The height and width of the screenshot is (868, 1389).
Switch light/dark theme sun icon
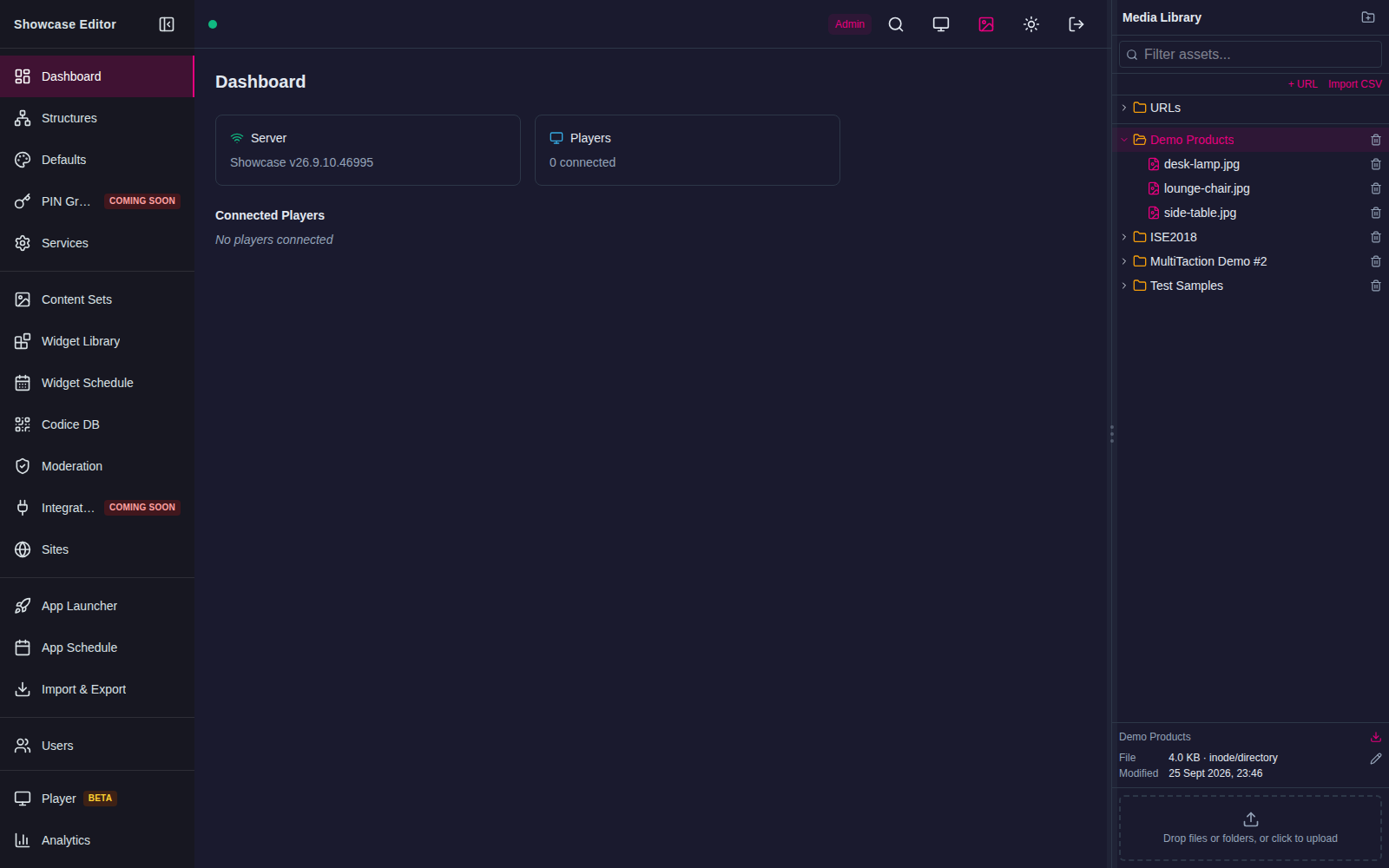1031,24
